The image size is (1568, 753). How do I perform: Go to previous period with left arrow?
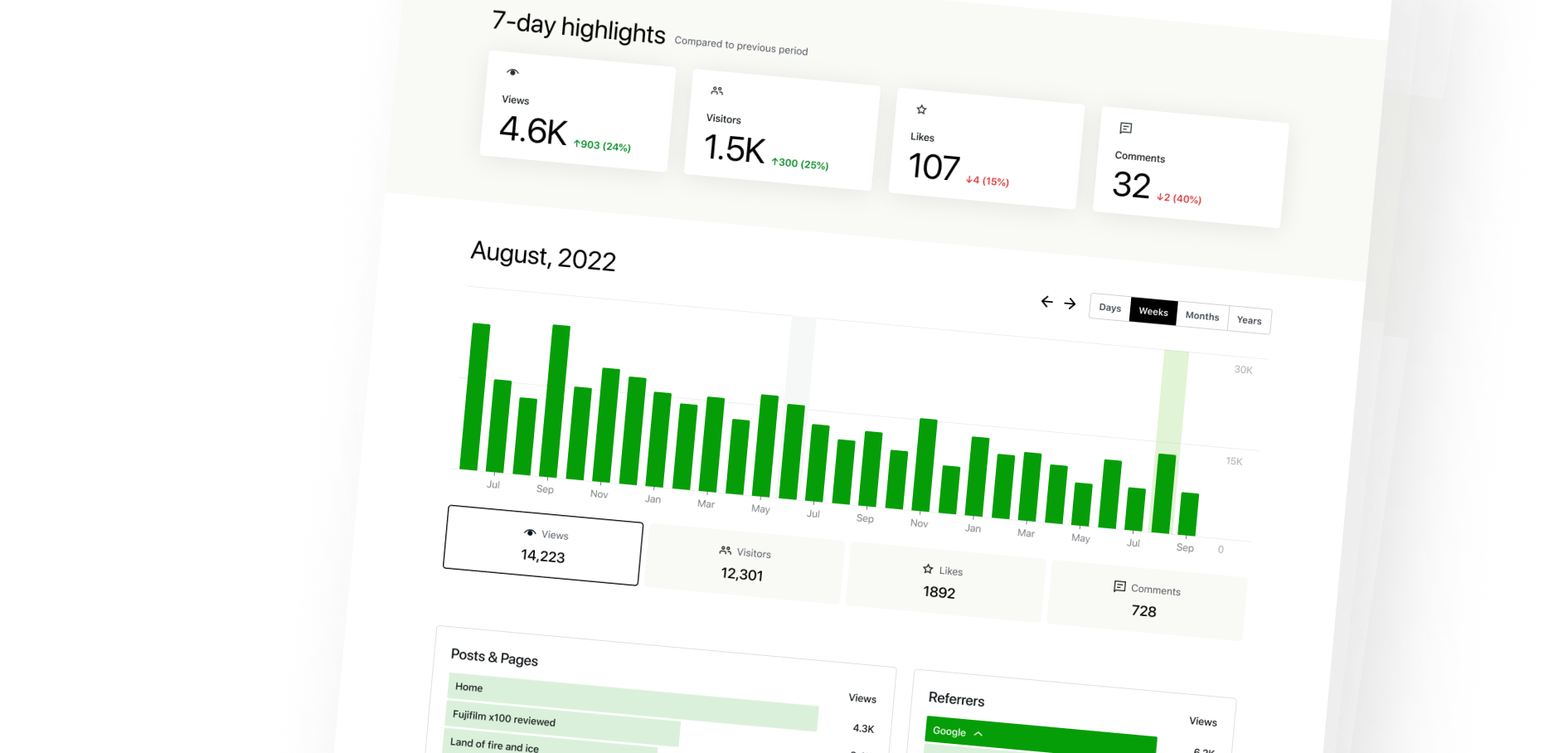pos(1046,302)
